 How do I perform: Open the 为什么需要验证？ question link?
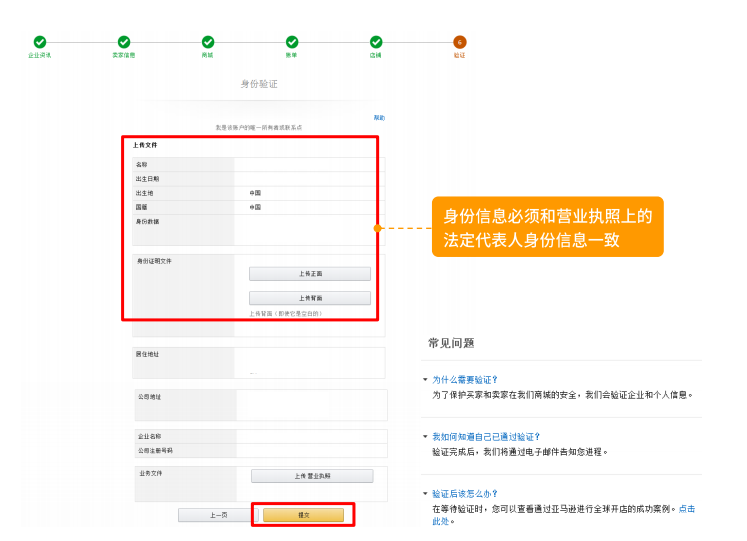tap(465, 380)
